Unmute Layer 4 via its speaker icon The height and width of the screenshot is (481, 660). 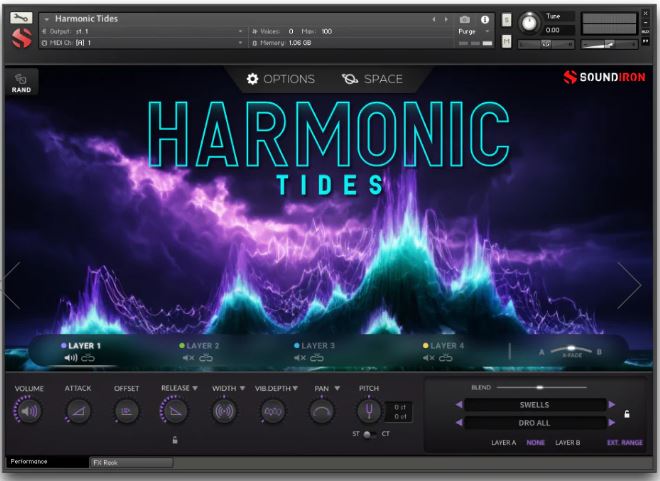coord(429,358)
